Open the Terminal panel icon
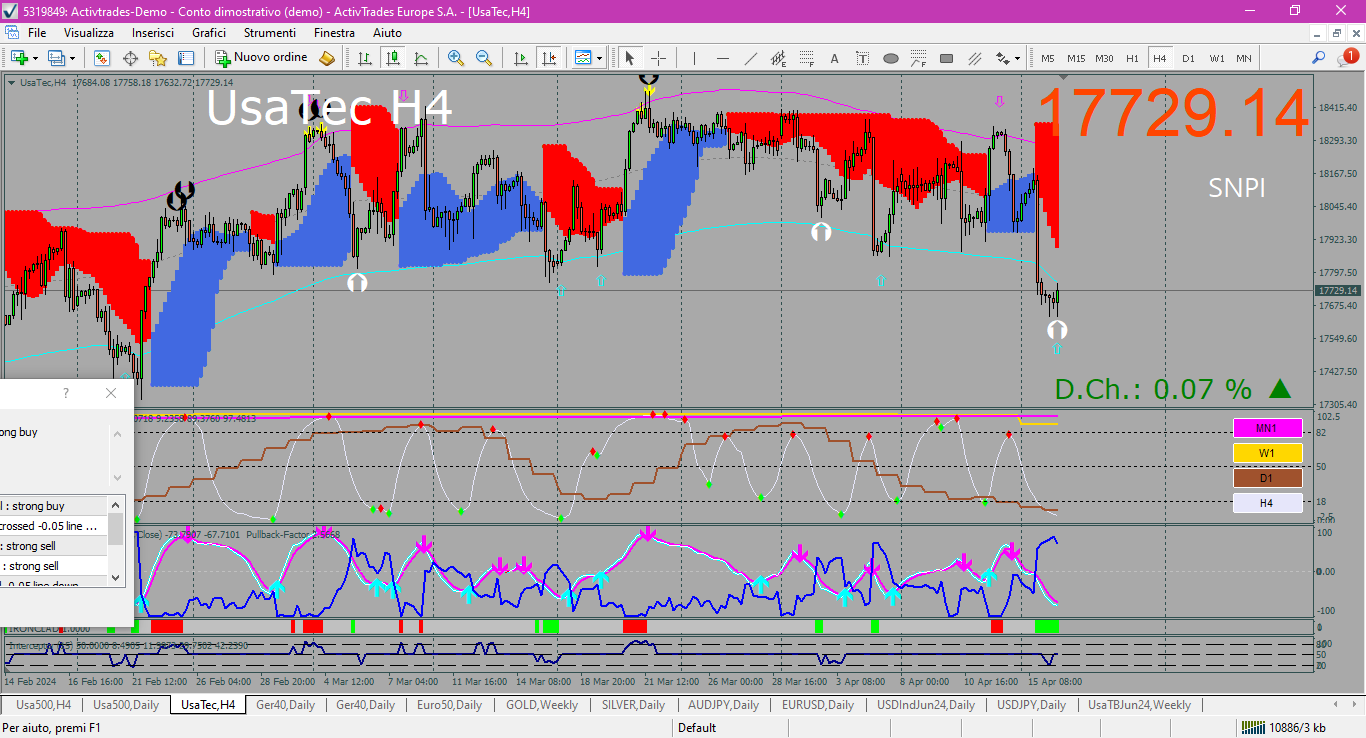 pyautogui.click(x=186, y=58)
